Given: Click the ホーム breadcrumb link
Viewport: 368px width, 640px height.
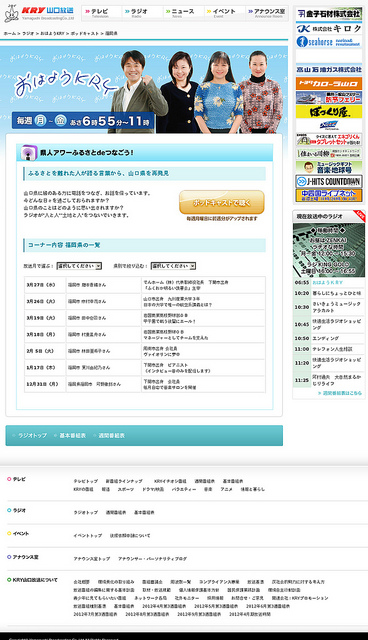Looking at the screenshot, I should click(10, 33).
